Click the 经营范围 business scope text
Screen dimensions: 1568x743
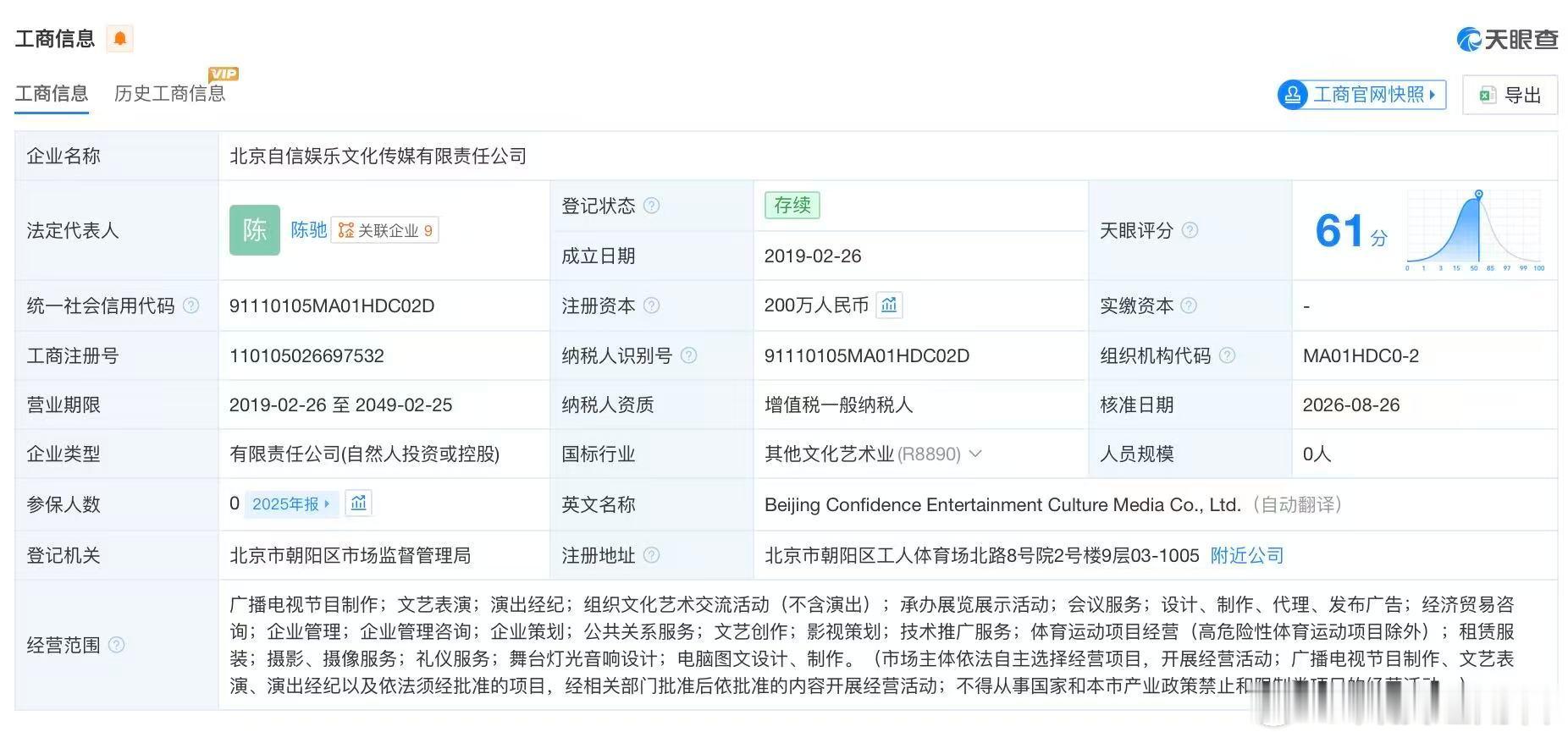872,645
